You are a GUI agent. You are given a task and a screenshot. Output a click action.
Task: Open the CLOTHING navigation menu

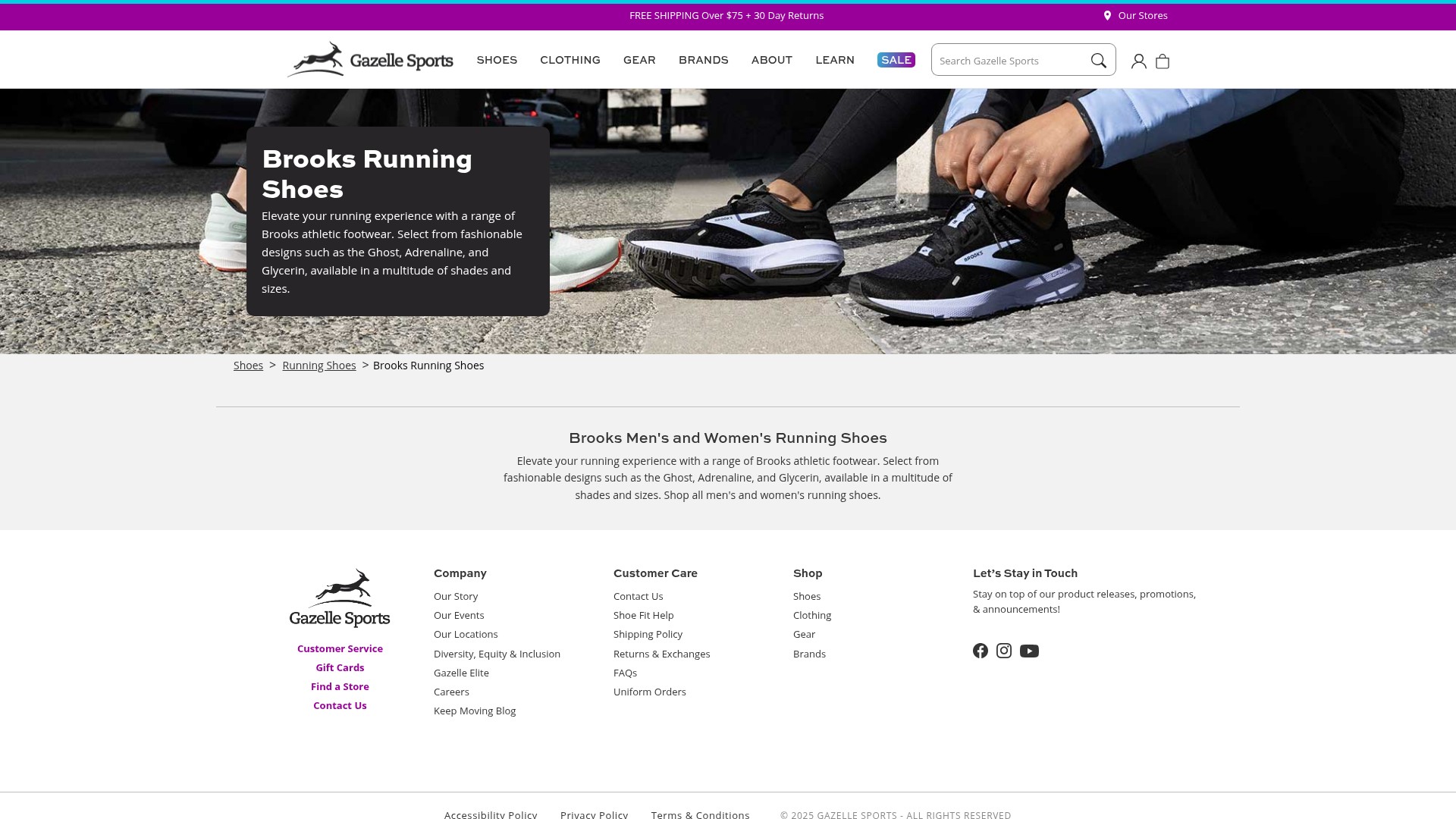[x=570, y=60]
